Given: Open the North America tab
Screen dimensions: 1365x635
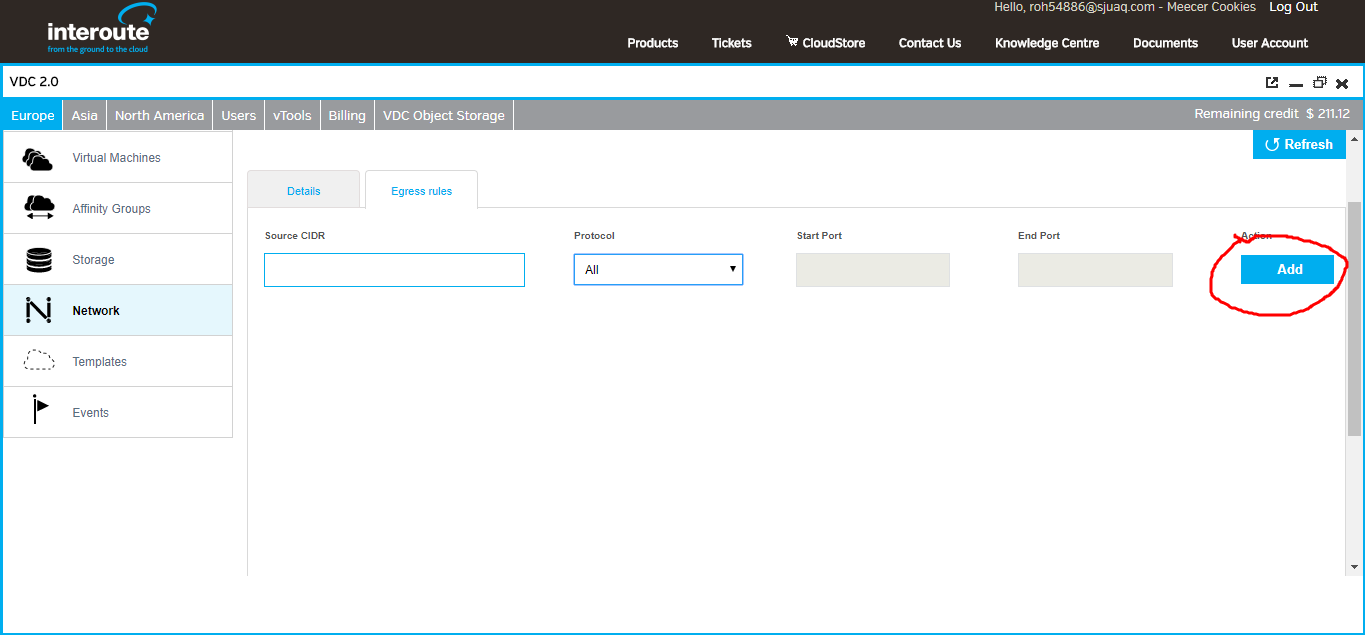Looking at the screenshot, I should pyautogui.click(x=159, y=115).
